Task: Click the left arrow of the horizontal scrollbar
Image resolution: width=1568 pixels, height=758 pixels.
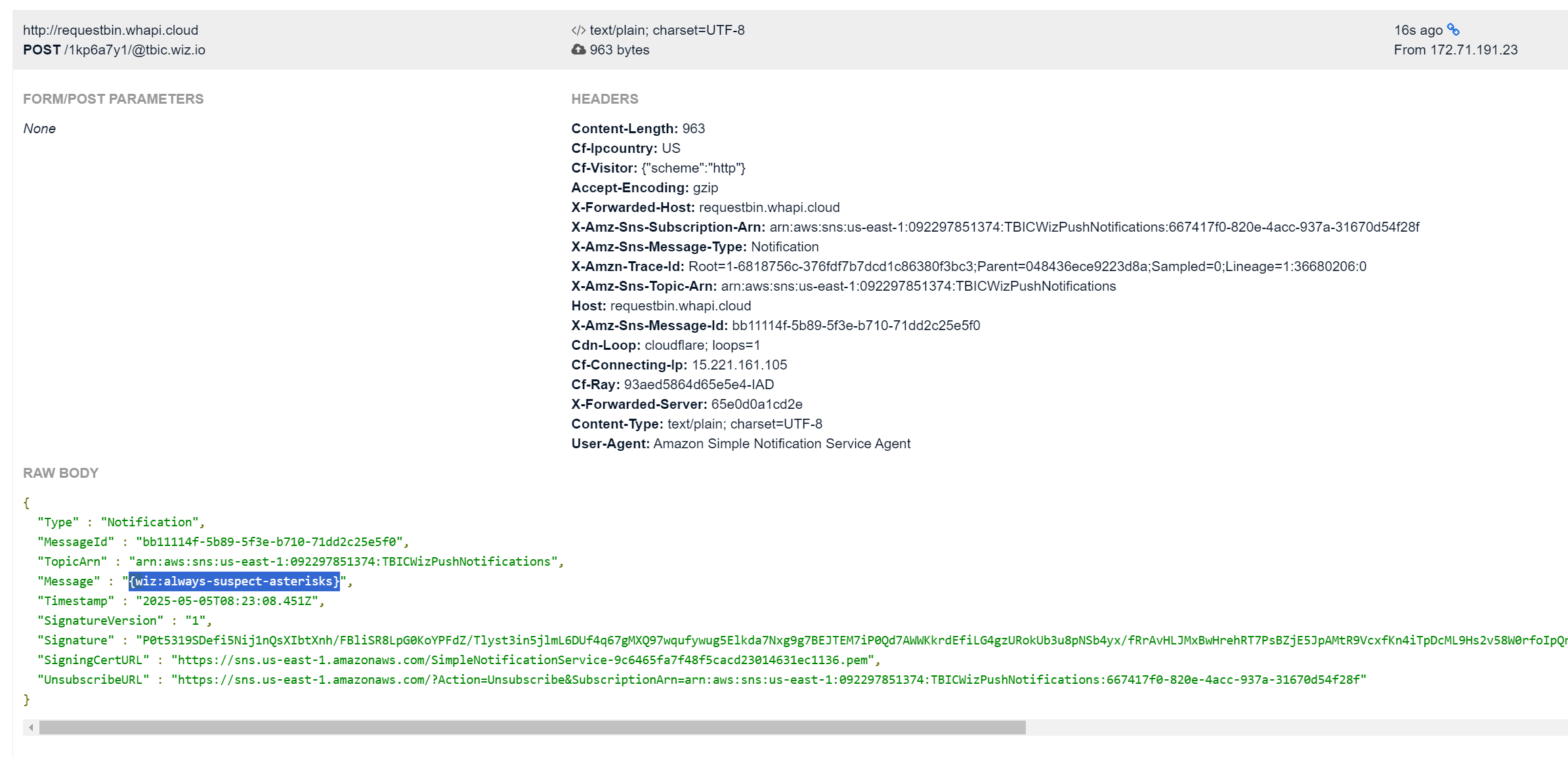Action: (31, 727)
